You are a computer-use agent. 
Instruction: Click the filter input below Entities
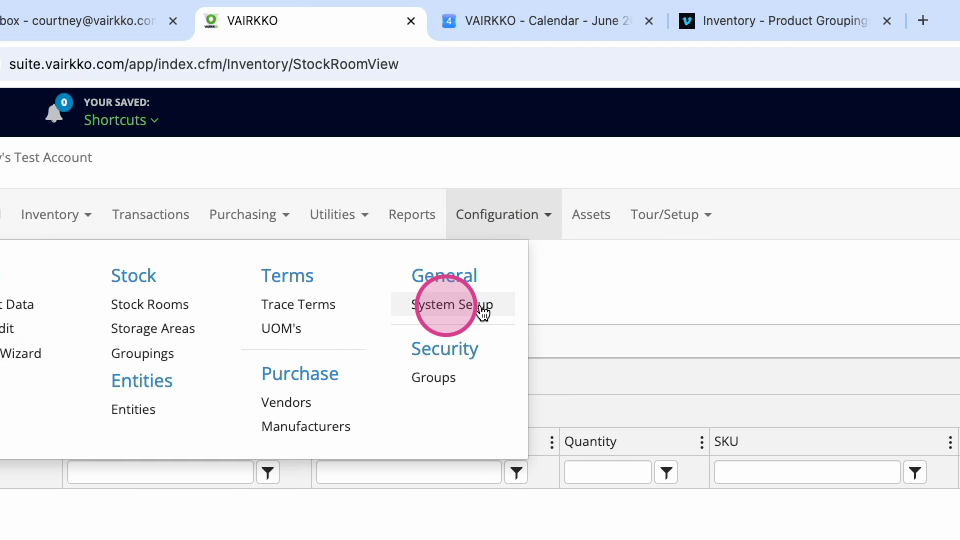(x=160, y=473)
